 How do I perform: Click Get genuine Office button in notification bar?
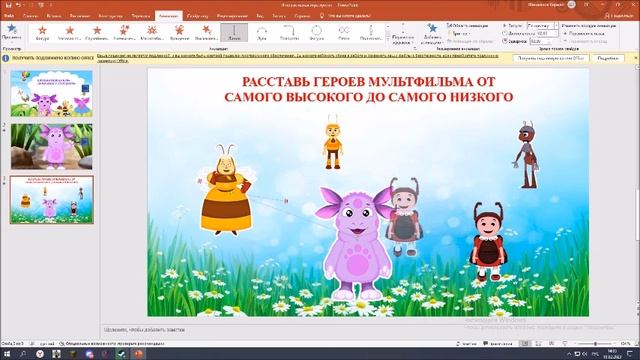551,58
